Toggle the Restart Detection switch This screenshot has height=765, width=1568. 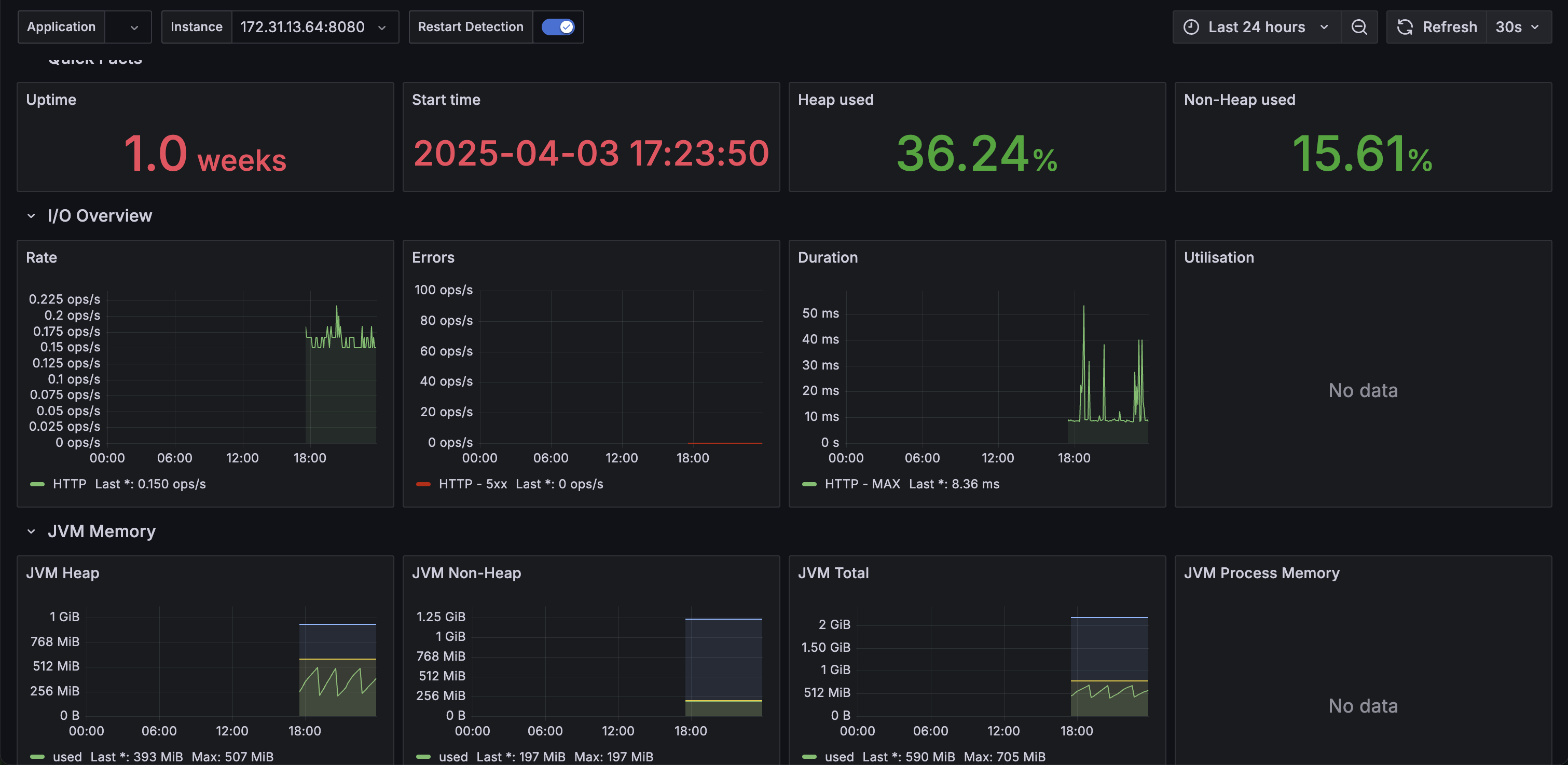pos(558,27)
